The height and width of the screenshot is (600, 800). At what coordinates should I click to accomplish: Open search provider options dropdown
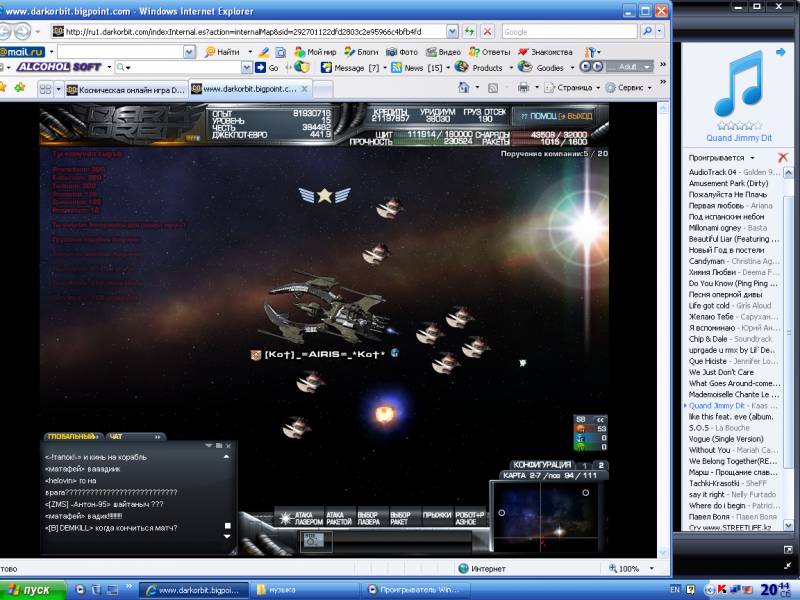click(x=660, y=32)
